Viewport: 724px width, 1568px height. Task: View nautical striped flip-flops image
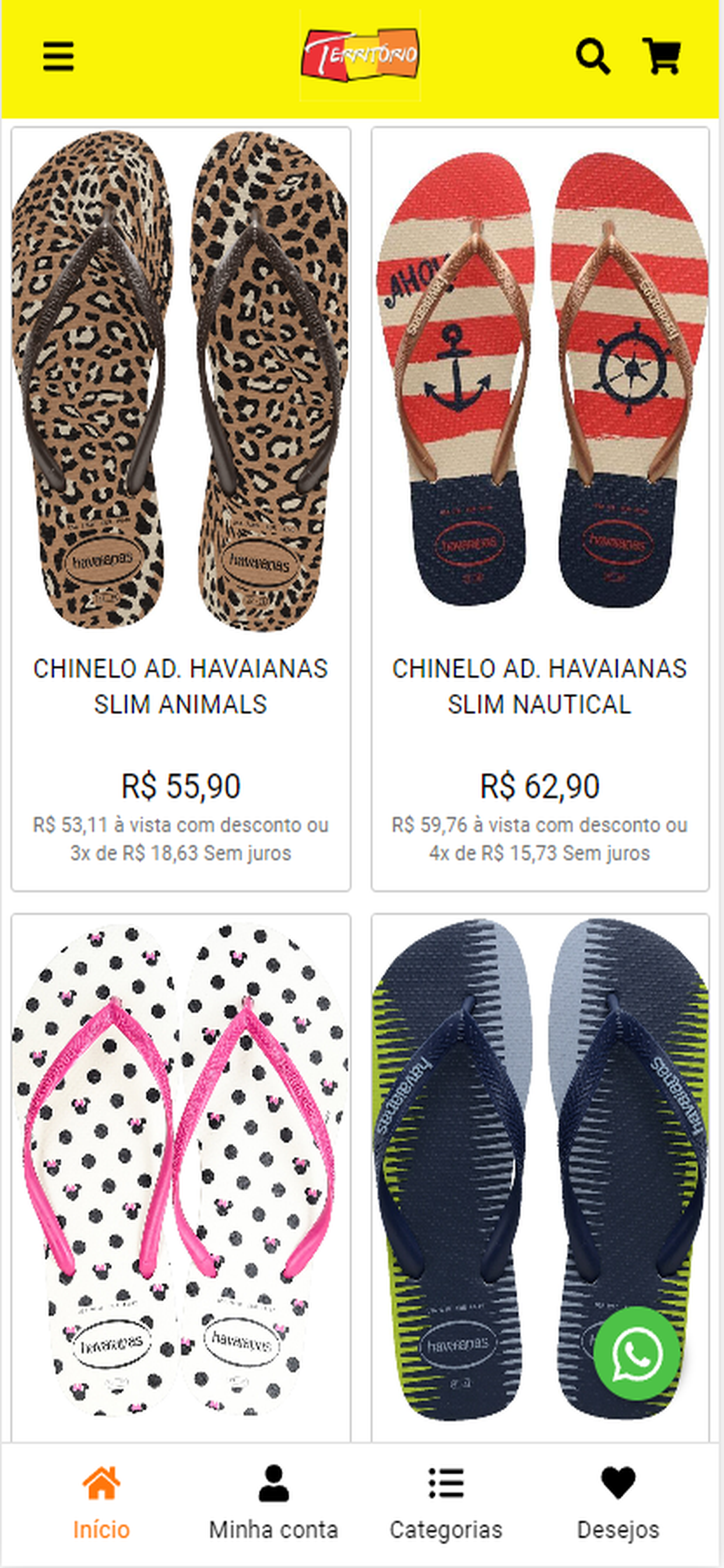coord(540,380)
